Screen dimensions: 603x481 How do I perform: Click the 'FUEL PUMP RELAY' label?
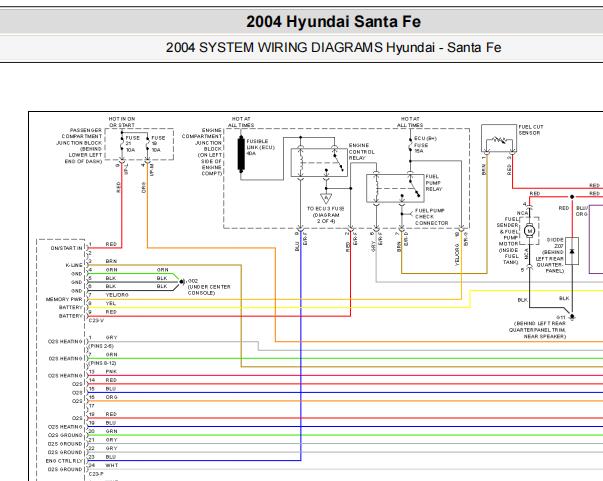point(434,183)
